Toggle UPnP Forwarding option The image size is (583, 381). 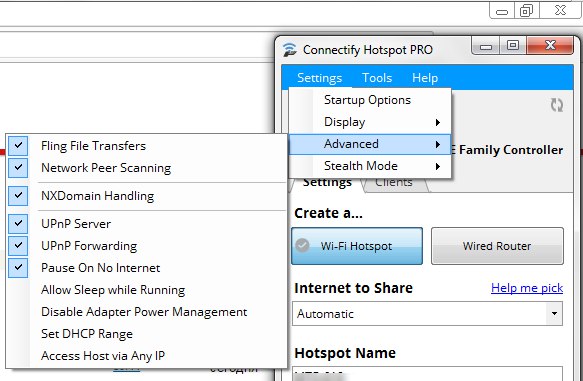(146, 245)
